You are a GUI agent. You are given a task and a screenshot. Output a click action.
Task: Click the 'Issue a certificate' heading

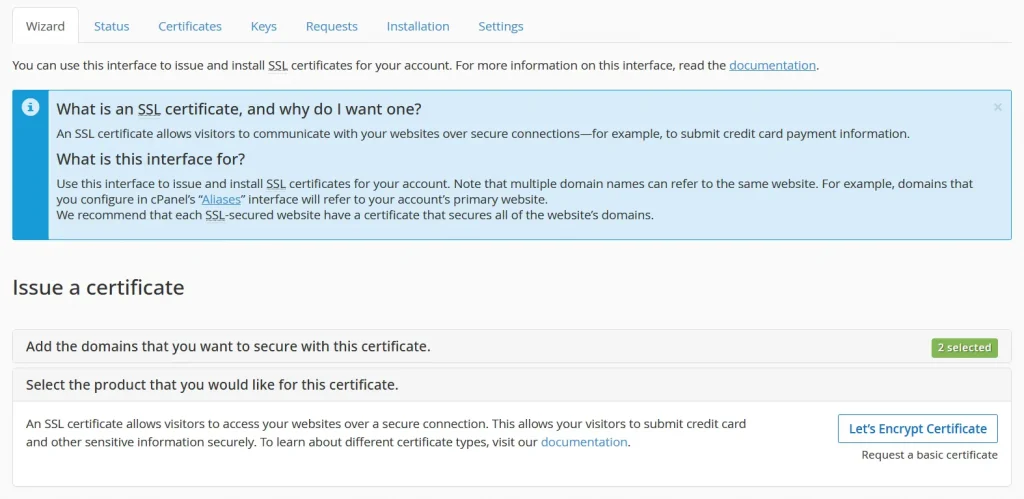pyautogui.click(x=99, y=287)
